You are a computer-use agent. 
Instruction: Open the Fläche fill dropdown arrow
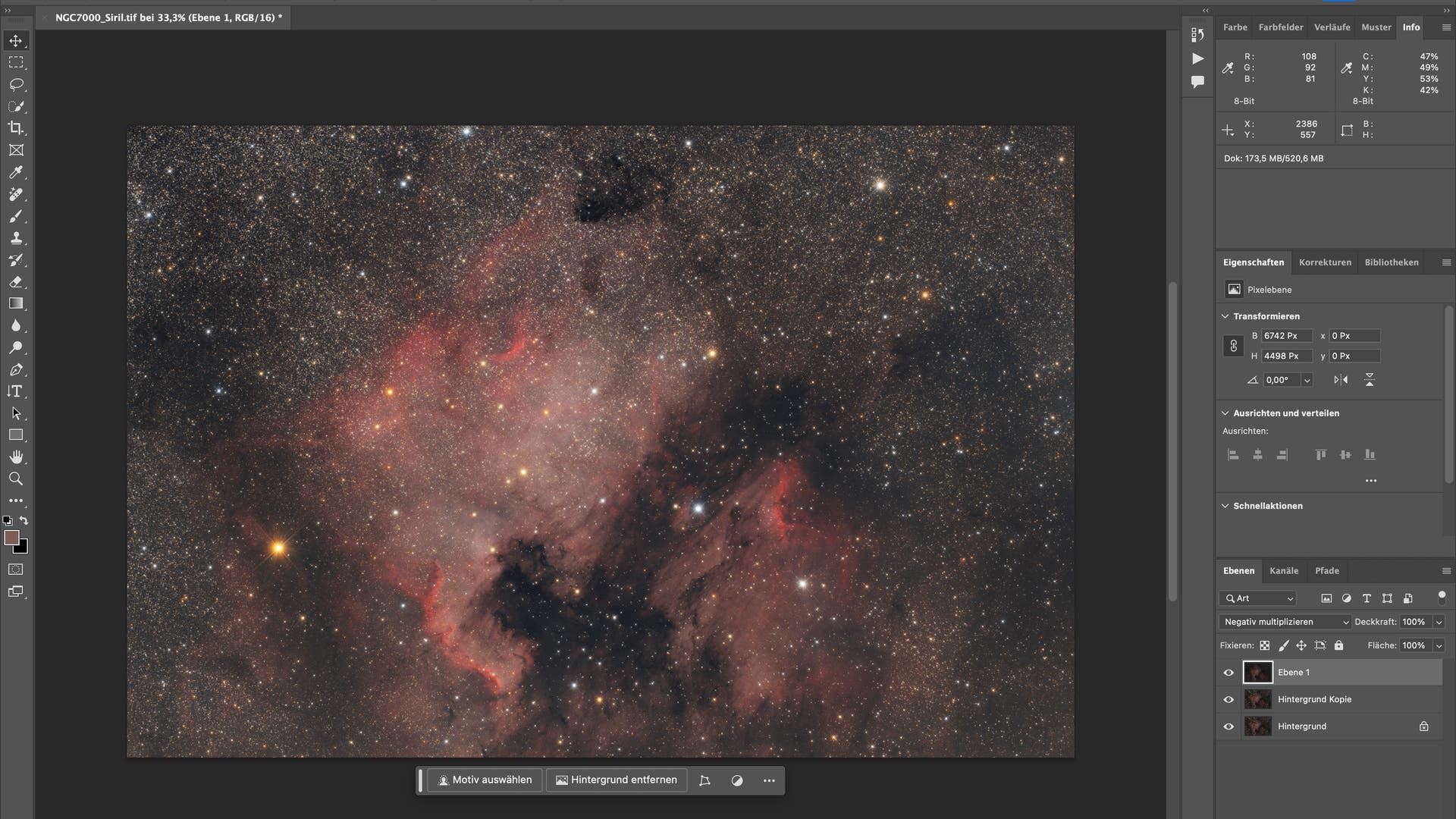click(x=1439, y=646)
